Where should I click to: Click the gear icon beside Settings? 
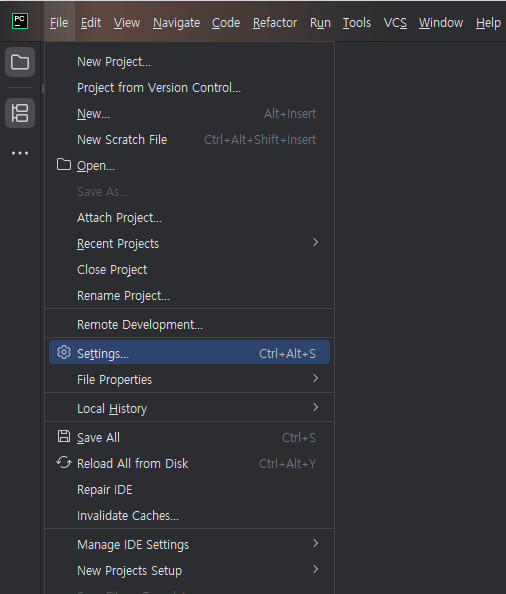(x=64, y=352)
